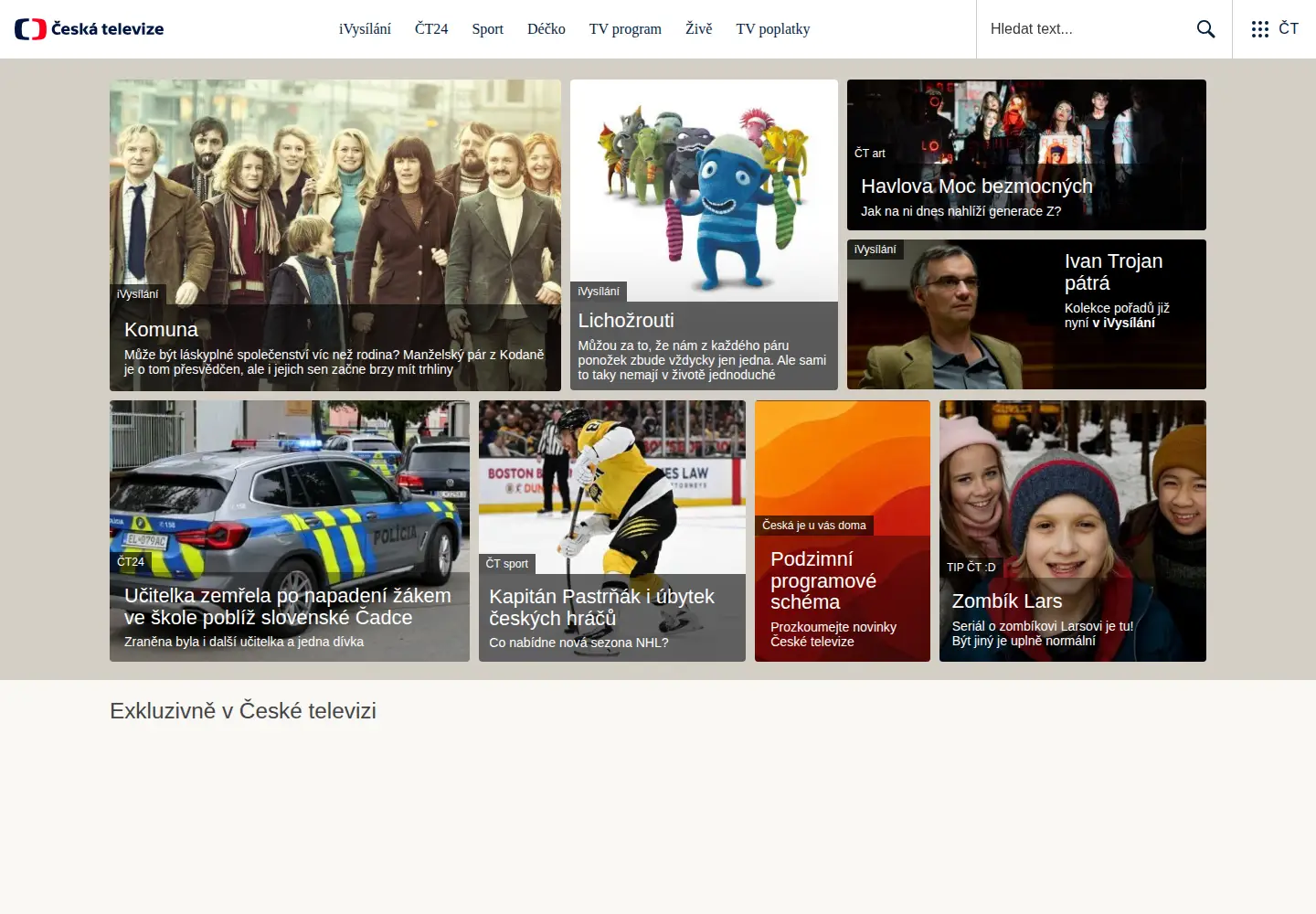This screenshot has width=1316, height=914.
Task: Click the Ivan Trojan portrait image
Action: (x=950, y=315)
